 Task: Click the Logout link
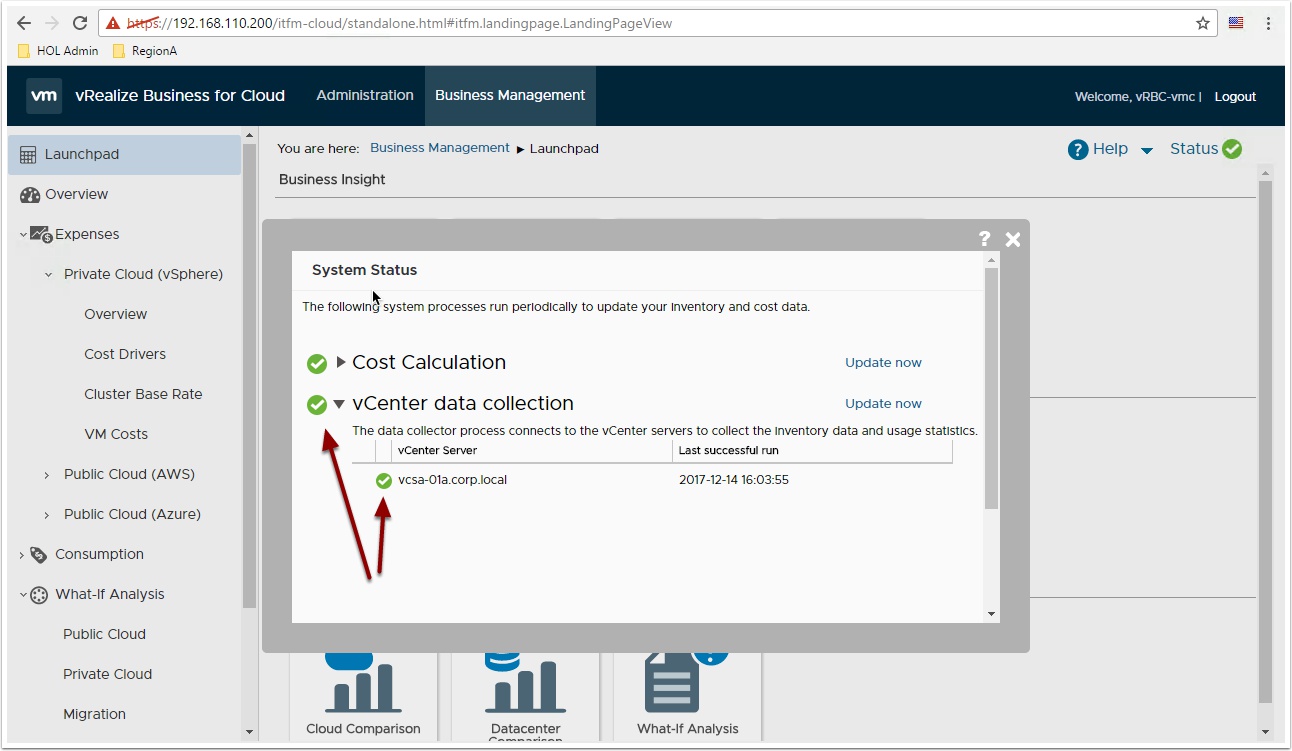(x=1235, y=97)
